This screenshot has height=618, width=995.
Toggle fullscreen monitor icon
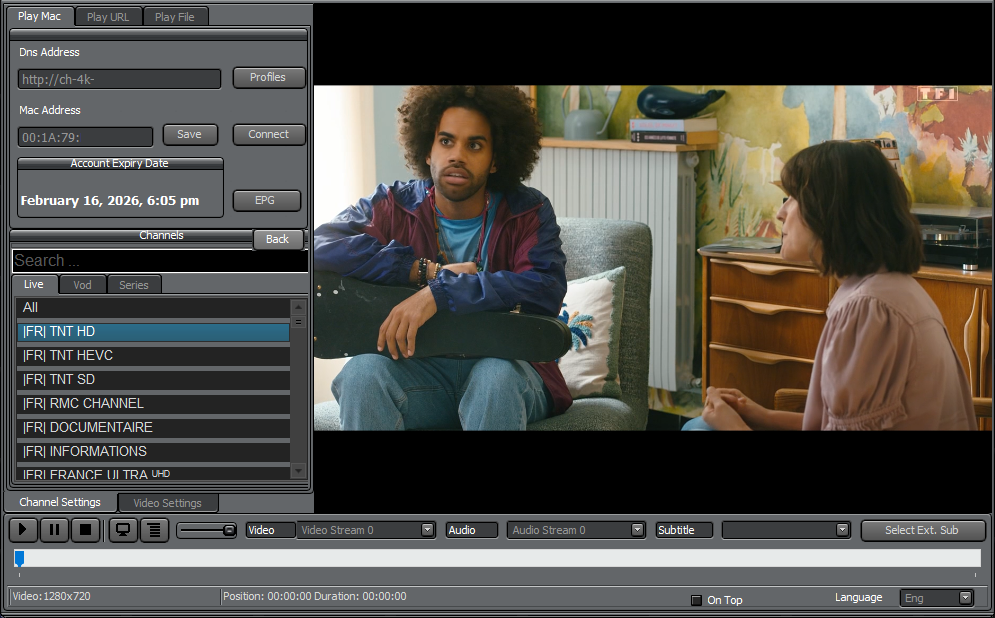click(123, 530)
